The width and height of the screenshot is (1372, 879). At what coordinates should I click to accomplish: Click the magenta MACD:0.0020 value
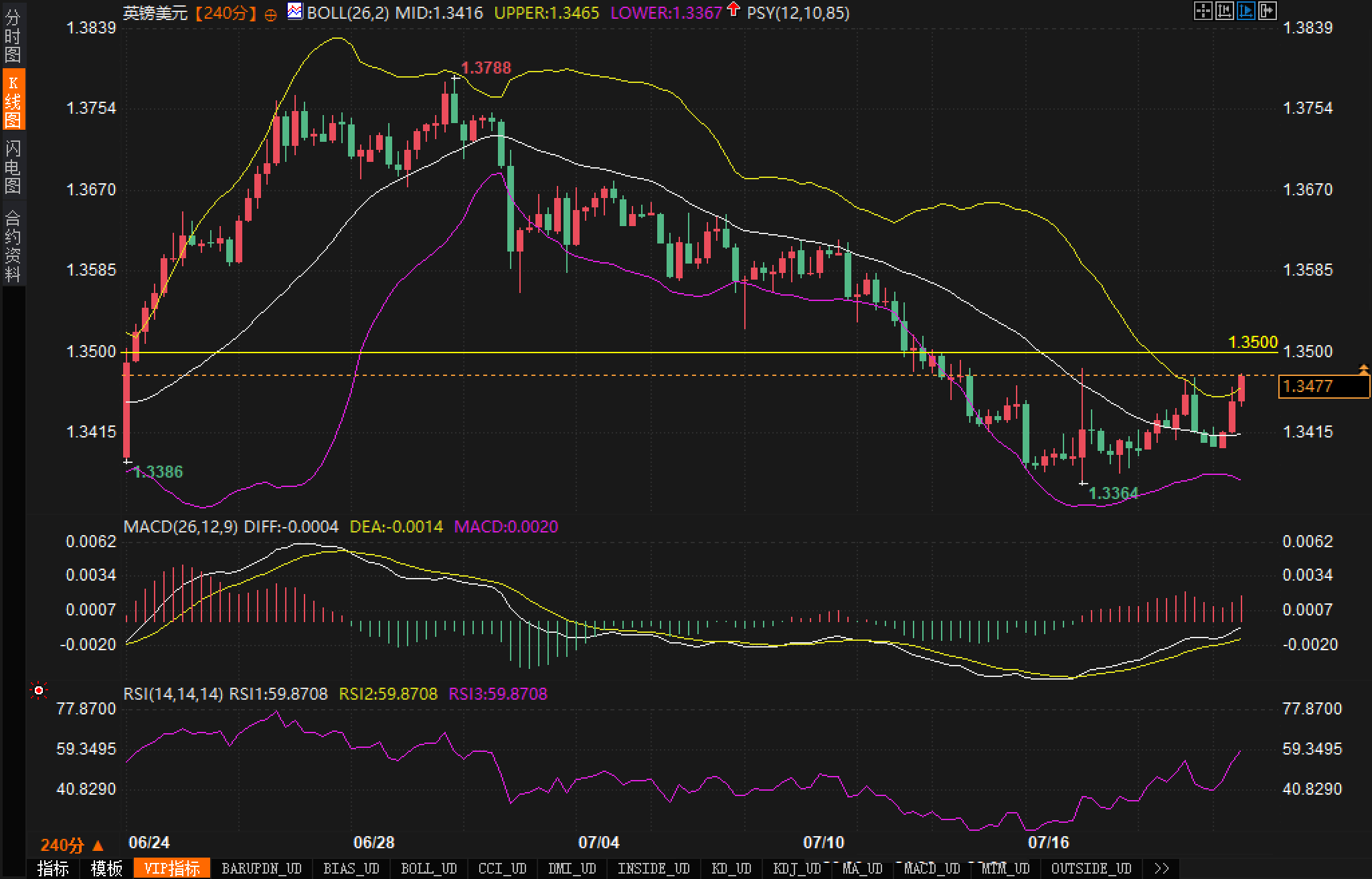[x=506, y=526]
